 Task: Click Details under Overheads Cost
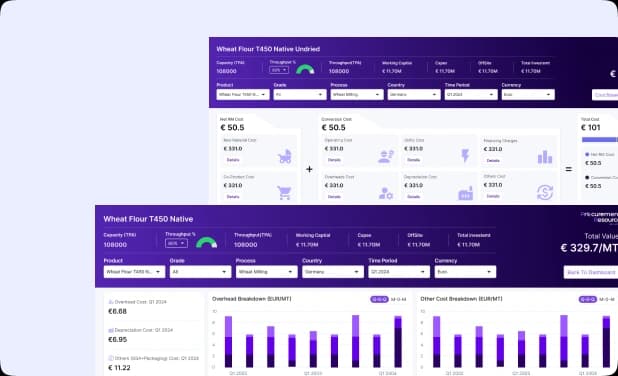pos(334,196)
